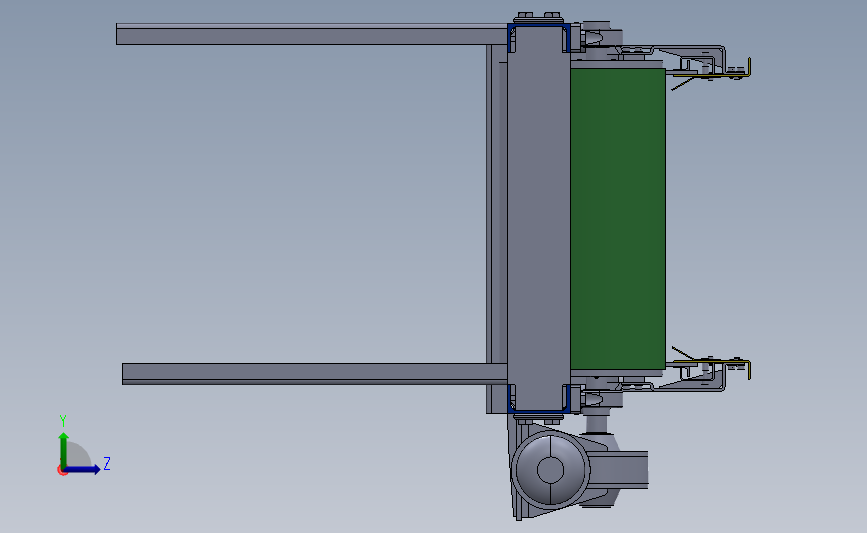Select the lower long horizontal gray beam
This screenshot has height=533, width=867.
pyautogui.click(x=315, y=374)
